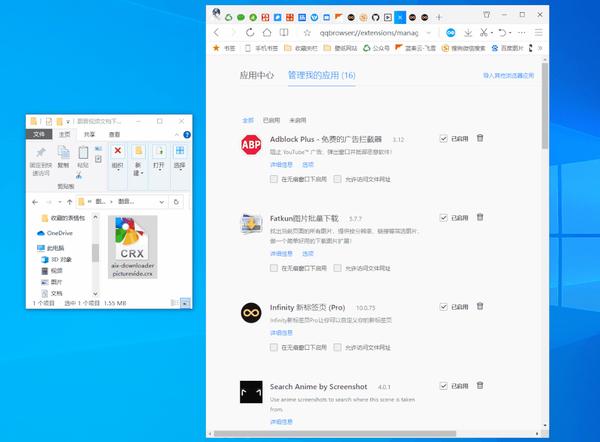Allow file URL access for Adblock Plus
The height and width of the screenshot is (442, 600).
[337, 179]
